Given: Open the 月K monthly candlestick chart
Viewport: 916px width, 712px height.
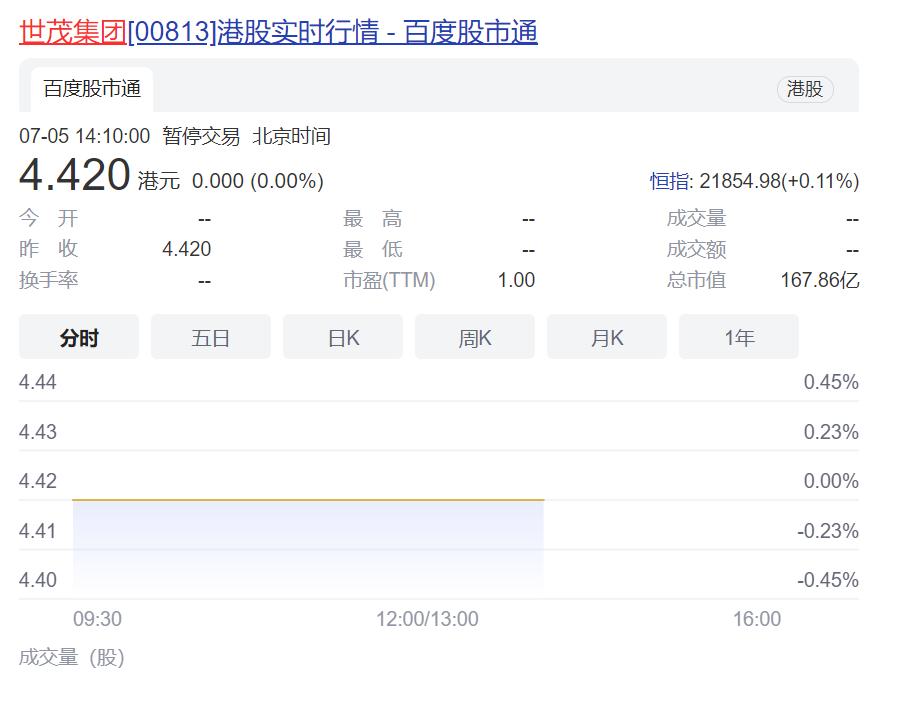Looking at the screenshot, I should point(606,337).
